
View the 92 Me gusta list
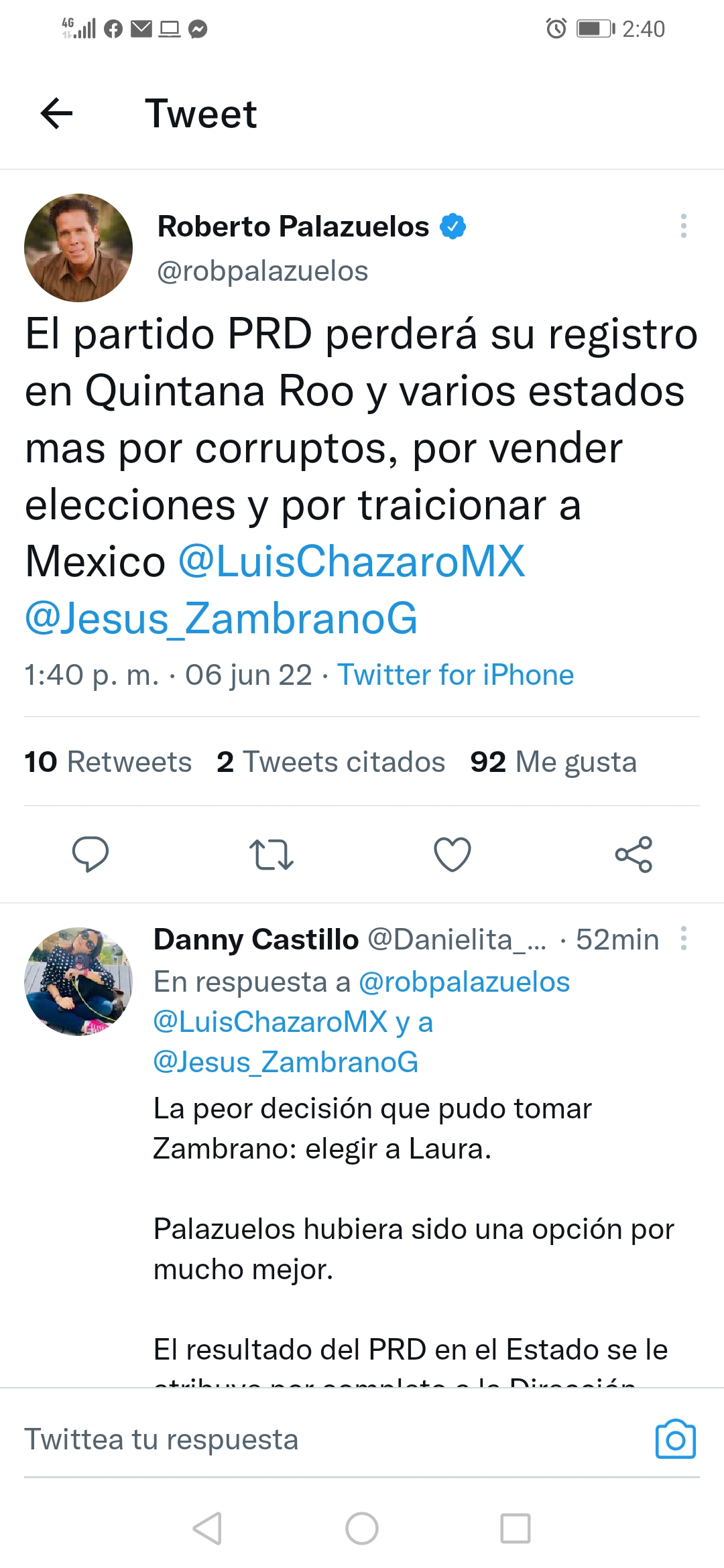554,762
